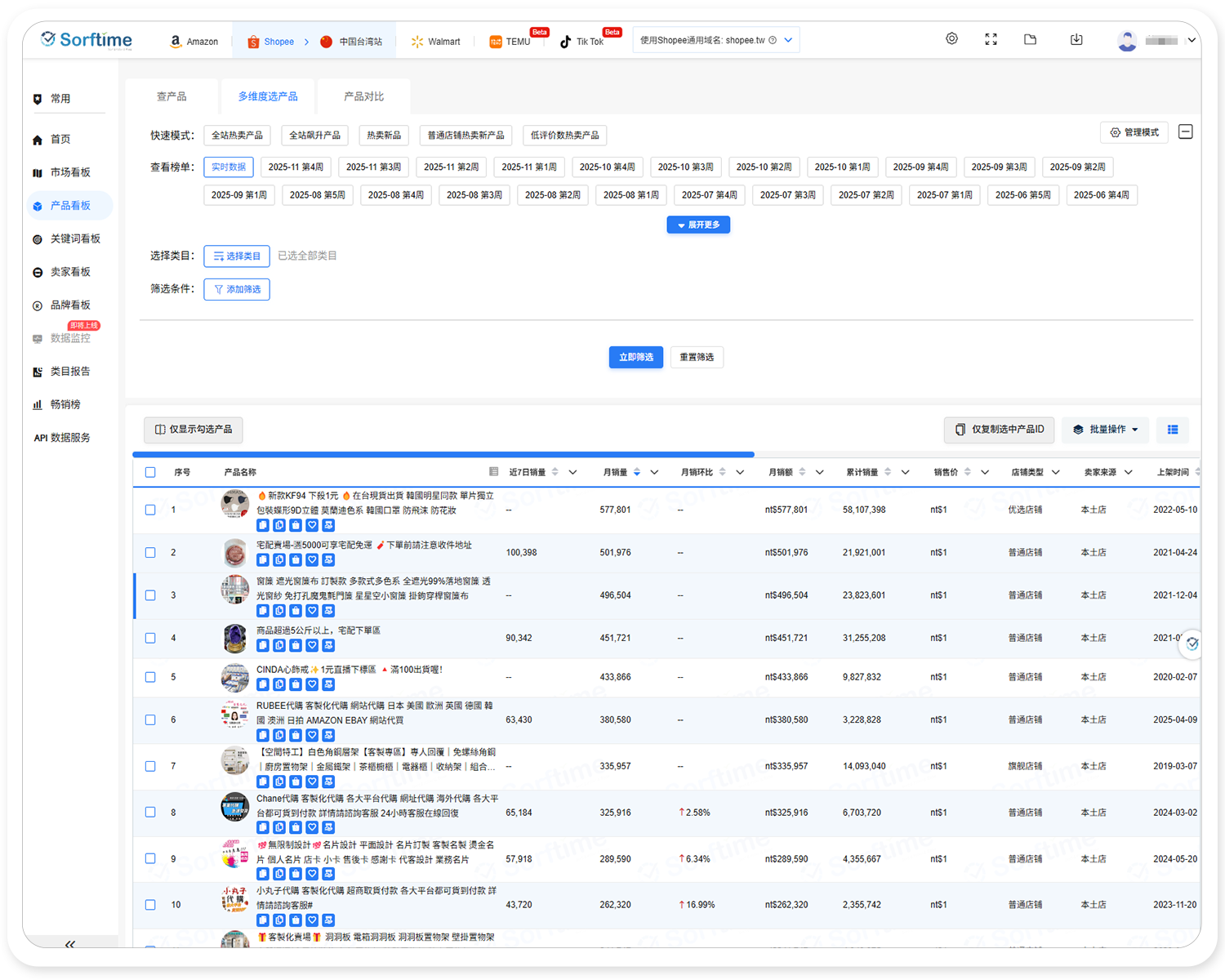
Task: Expand the 批量操作 dropdown
Action: pyautogui.click(x=1105, y=430)
